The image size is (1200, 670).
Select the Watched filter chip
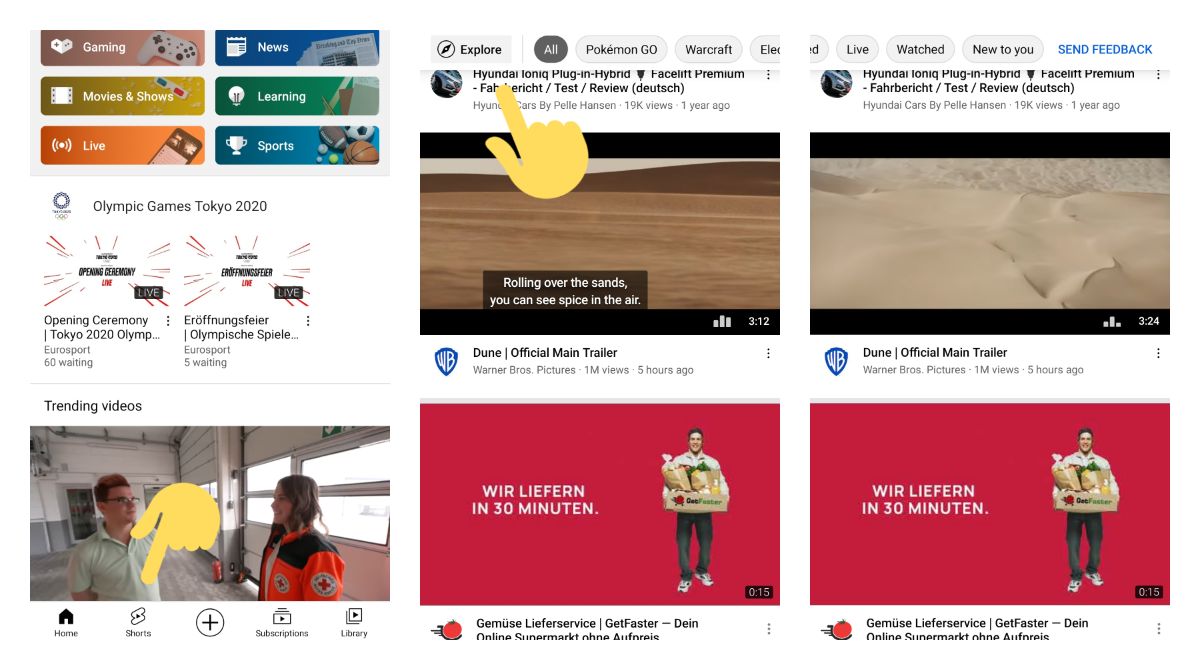(x=920, y=49)
